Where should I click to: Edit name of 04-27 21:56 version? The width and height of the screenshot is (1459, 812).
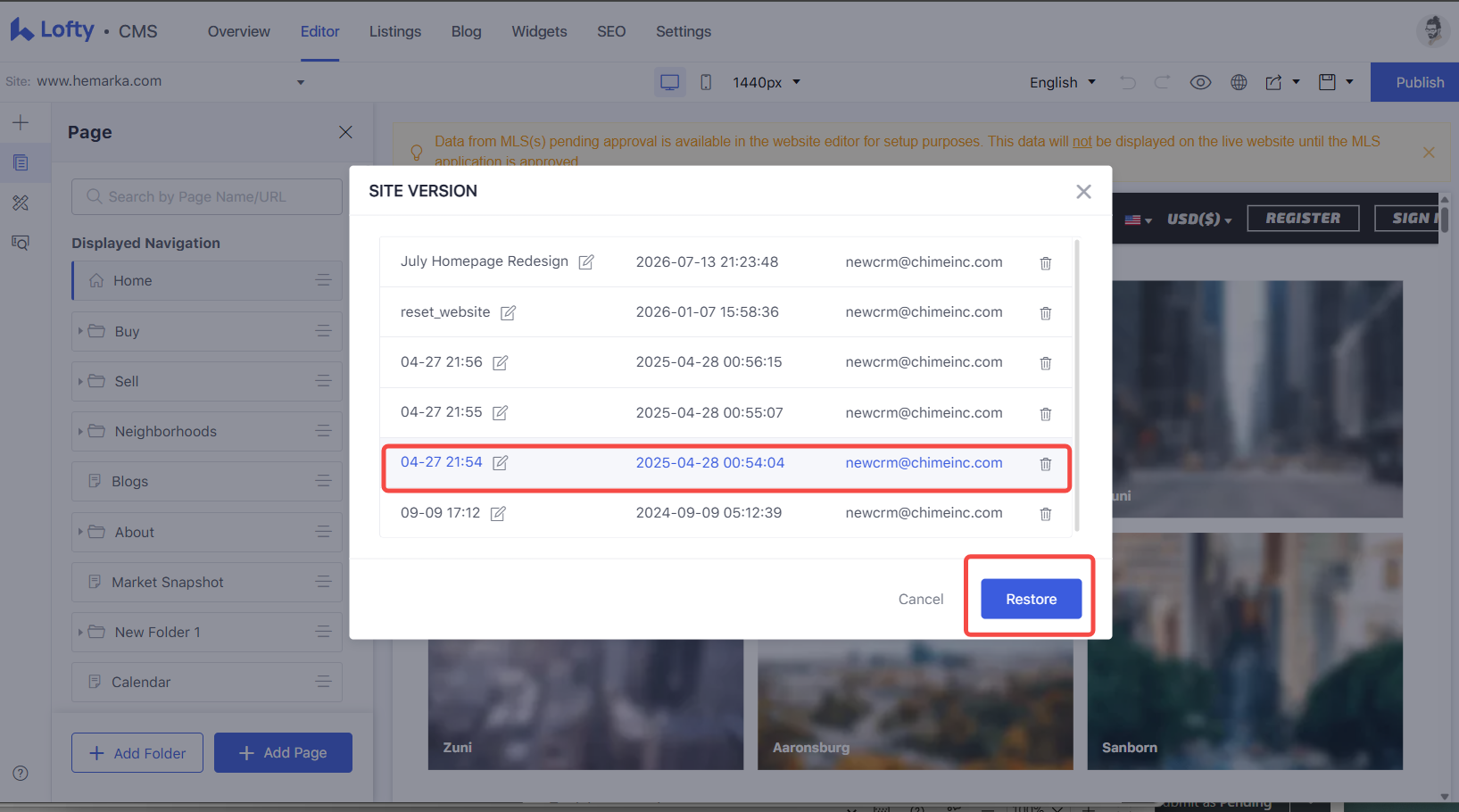coord(501,362)
